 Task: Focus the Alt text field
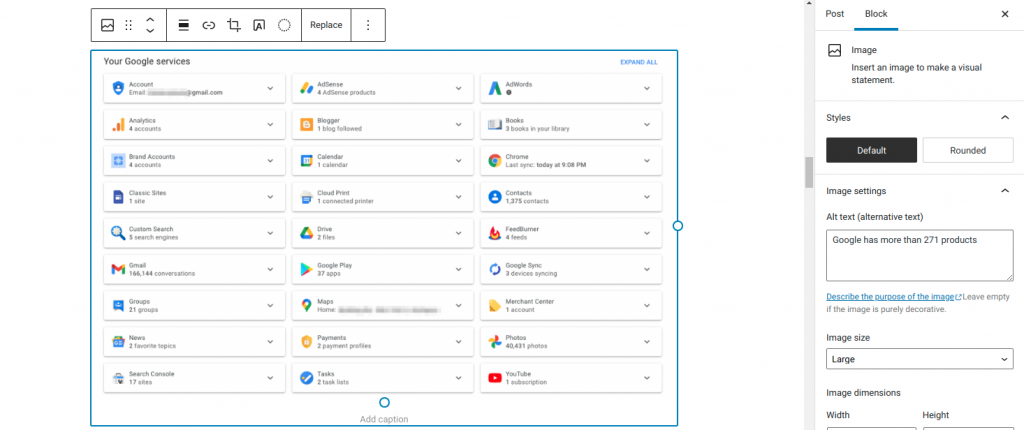(920, 256)
